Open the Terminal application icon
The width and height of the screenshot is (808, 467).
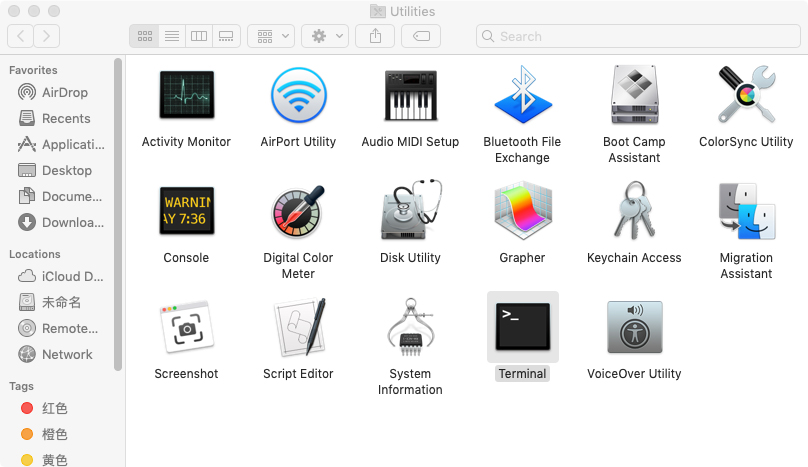(522, 327)
